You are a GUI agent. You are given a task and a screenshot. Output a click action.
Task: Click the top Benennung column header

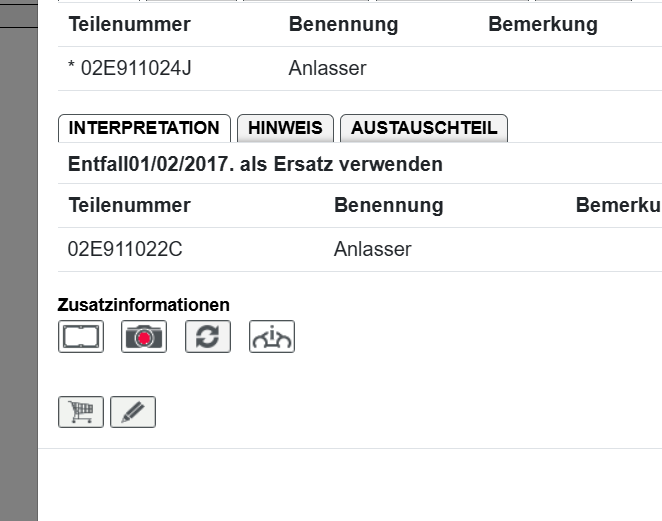(x=343, y=25)
